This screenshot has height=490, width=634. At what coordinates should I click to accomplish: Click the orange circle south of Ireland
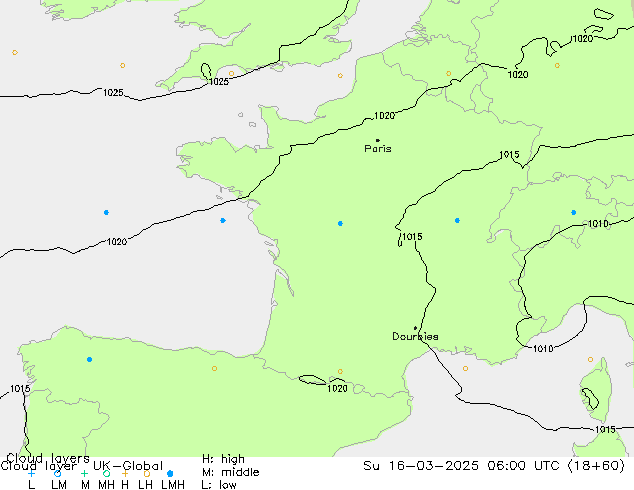[x=123, y=65]
